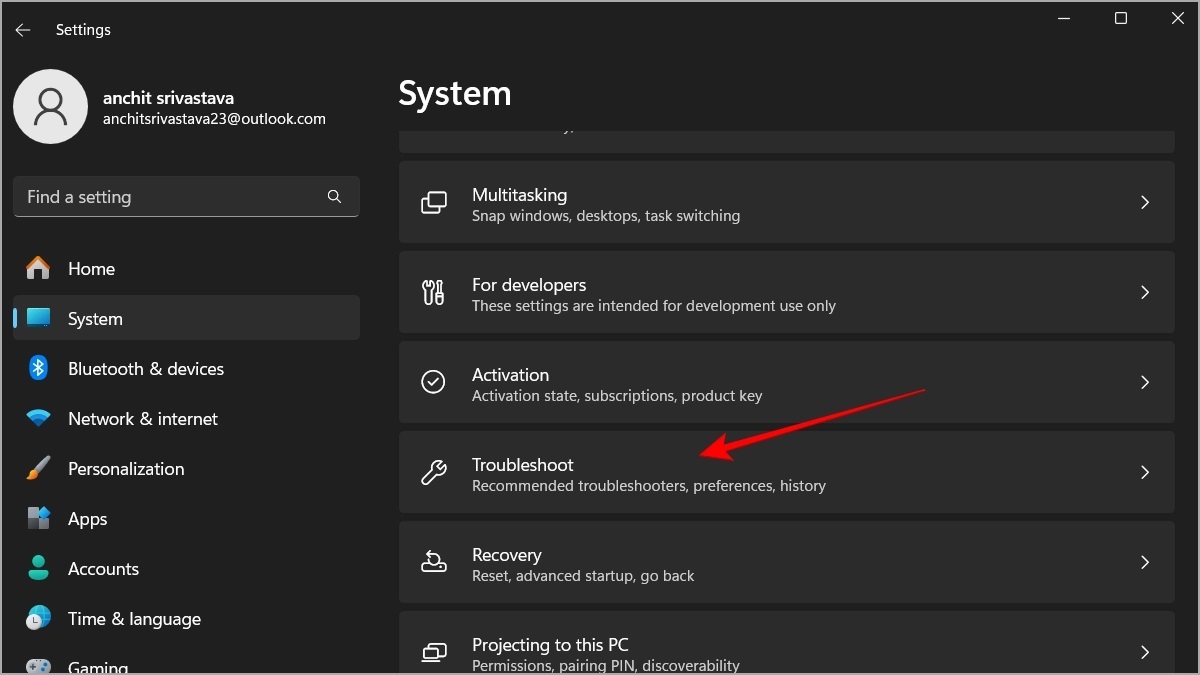Viewport: 1200px width, 675px height.
Task: Click the Recovery icon
Action: [x=433, y=561]
